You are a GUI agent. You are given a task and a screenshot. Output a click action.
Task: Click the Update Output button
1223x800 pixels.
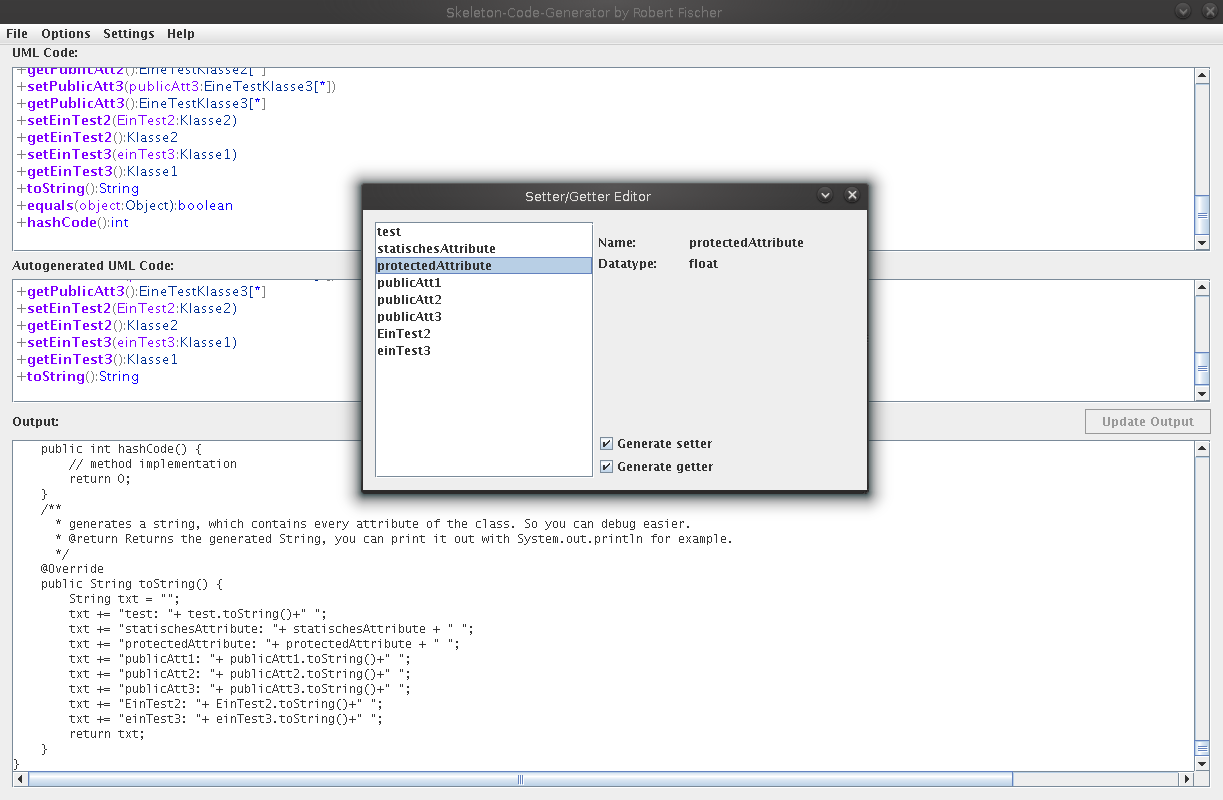[1147, 422]
